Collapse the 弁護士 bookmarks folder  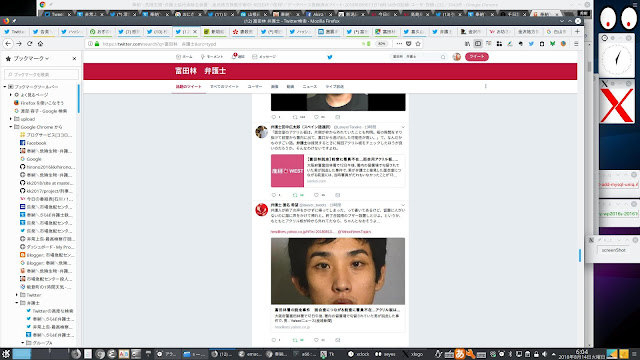click(x=17, y=303)
